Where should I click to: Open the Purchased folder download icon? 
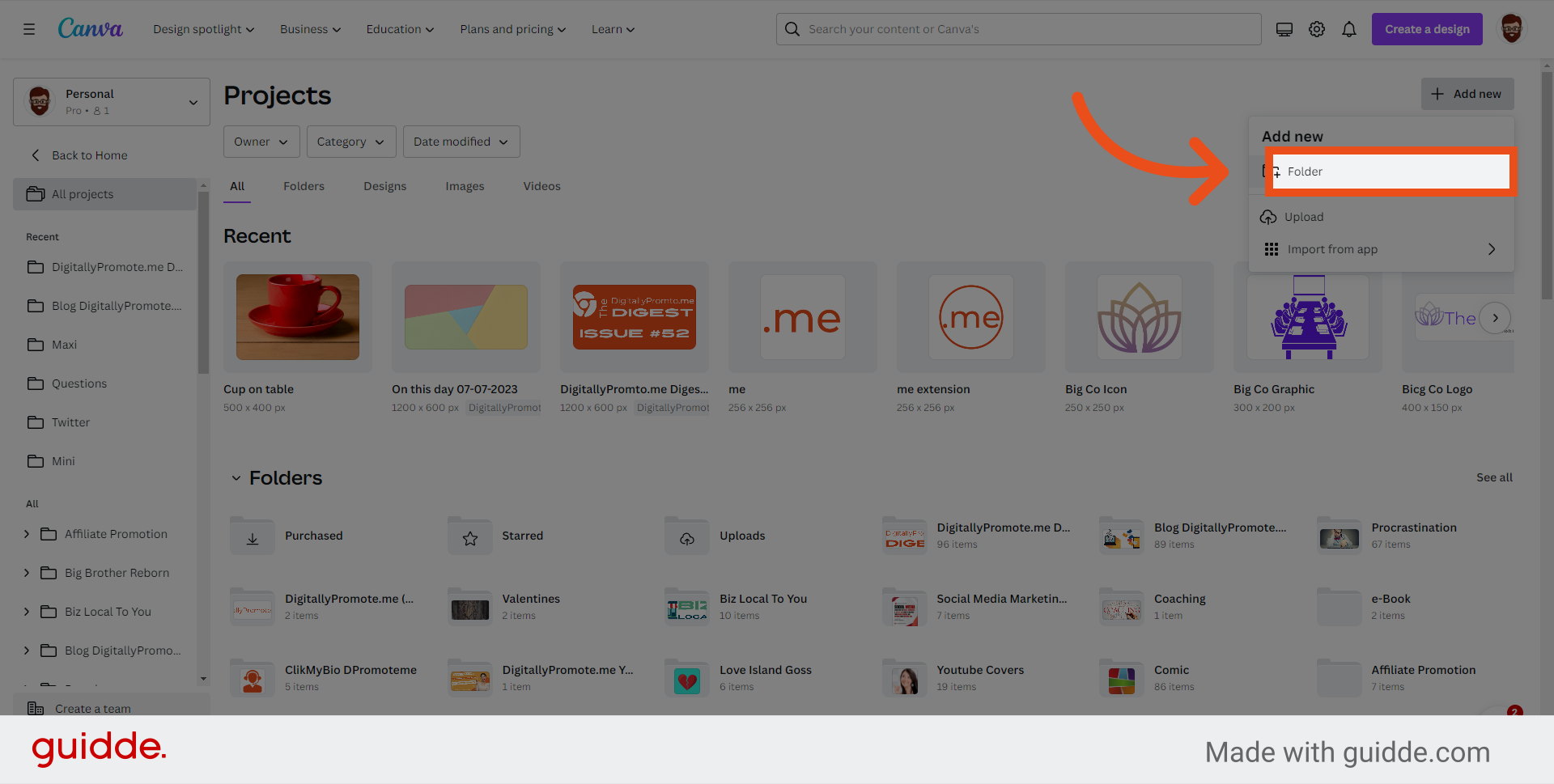coord(253,536)
